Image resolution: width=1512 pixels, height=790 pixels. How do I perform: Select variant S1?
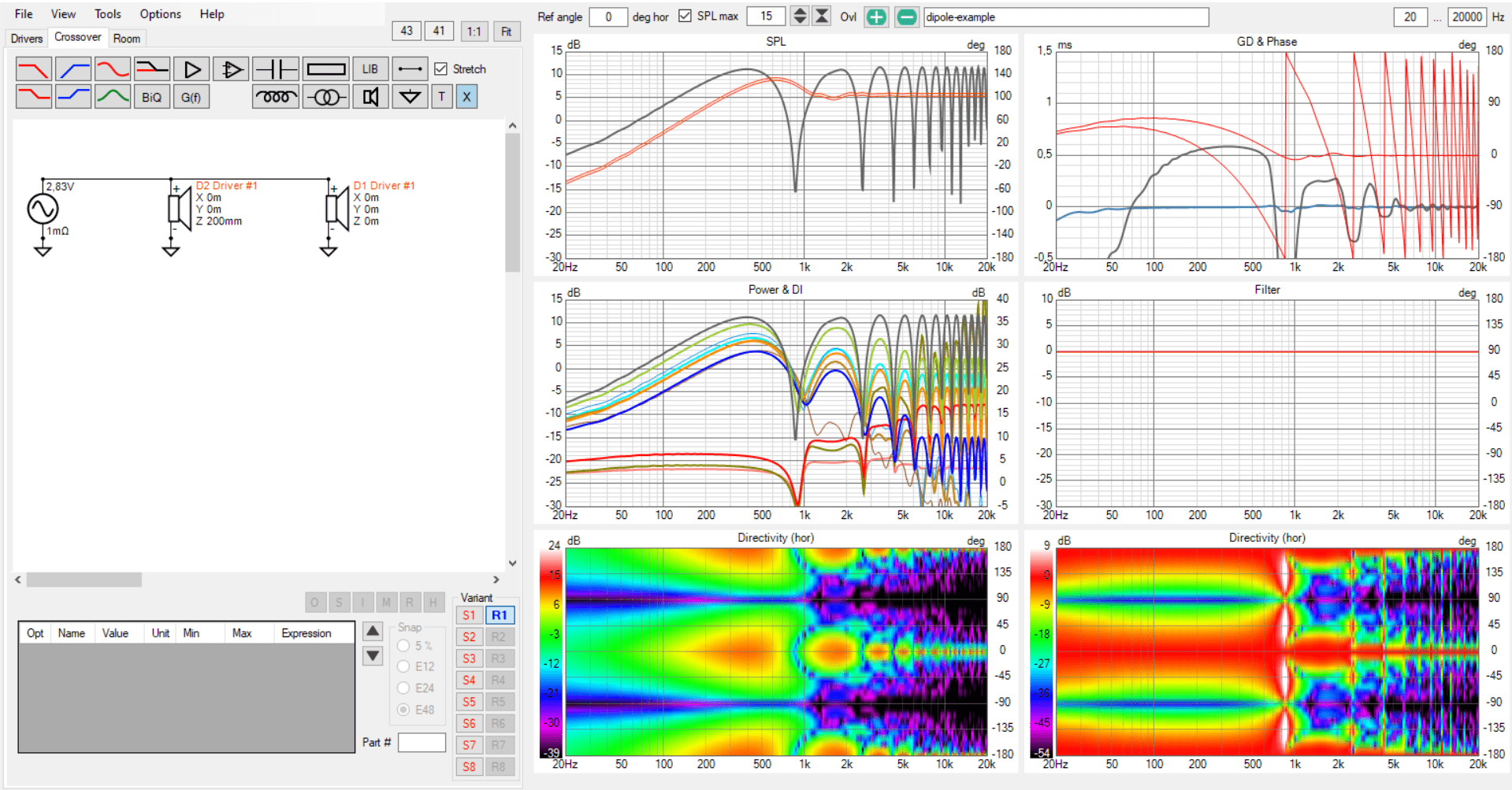[x=469, y=615]
